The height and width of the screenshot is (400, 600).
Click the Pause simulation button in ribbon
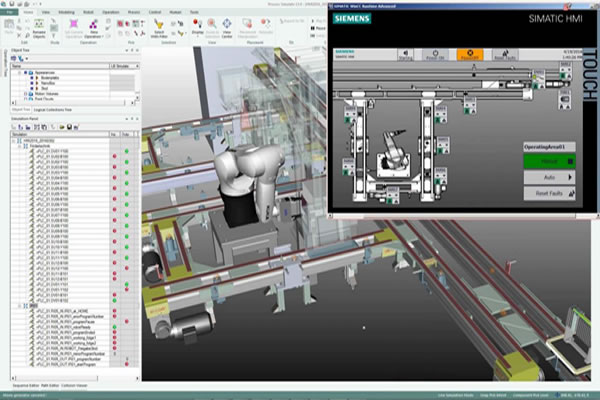coord(318,28)
